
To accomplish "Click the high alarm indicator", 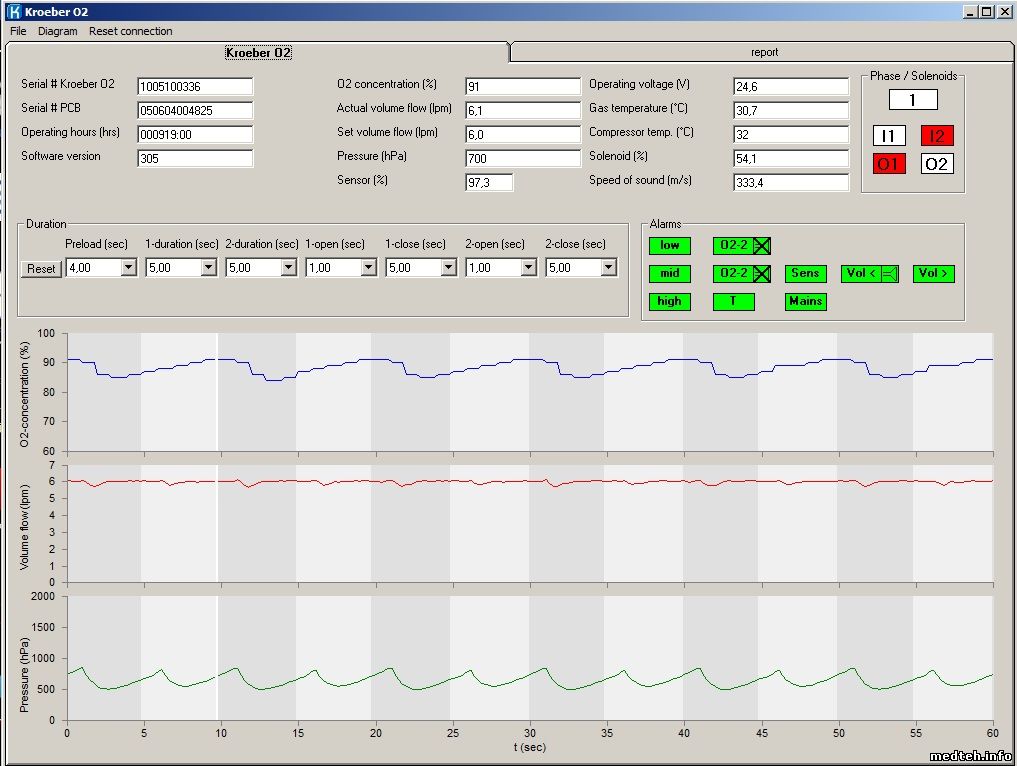I will (669, 301).
